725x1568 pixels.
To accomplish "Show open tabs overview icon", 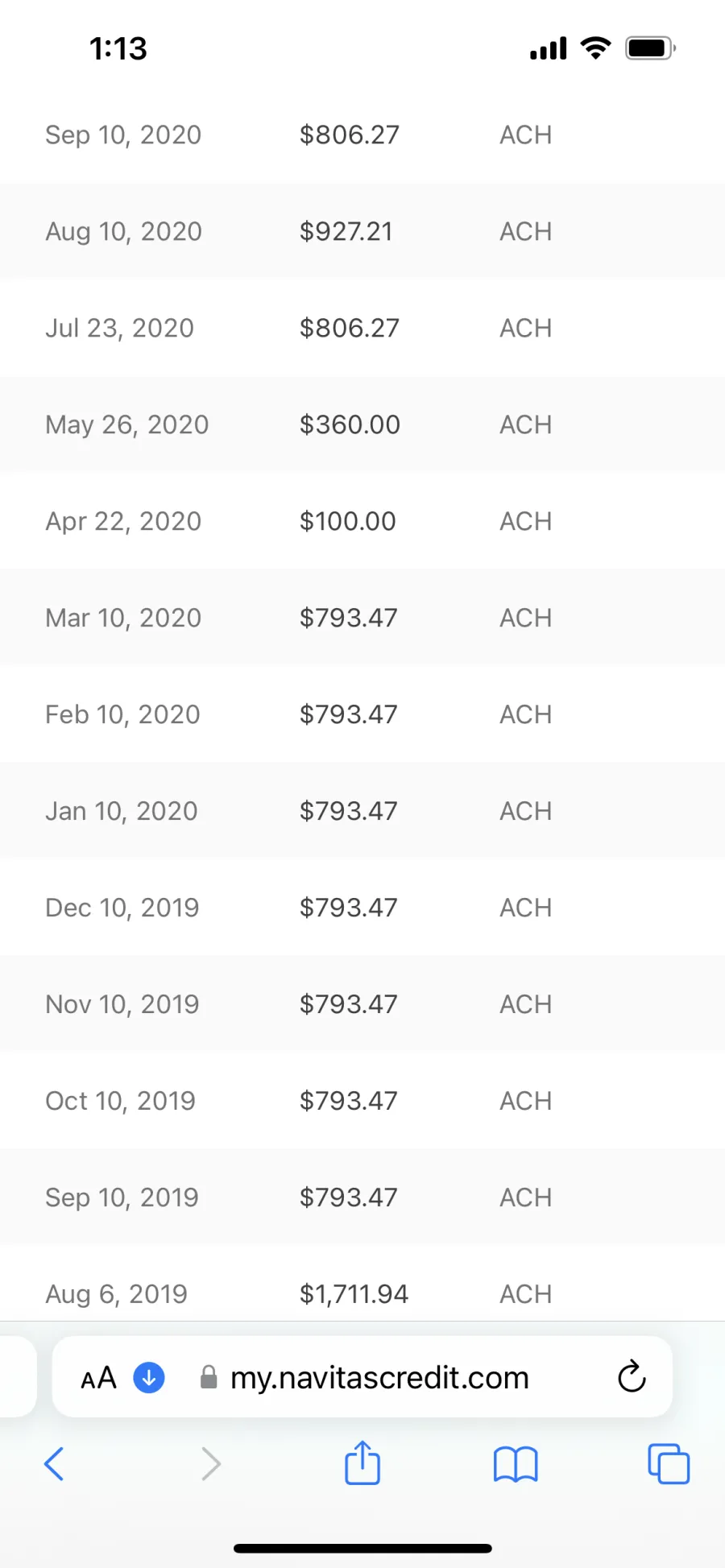I will coord(669,1463).
